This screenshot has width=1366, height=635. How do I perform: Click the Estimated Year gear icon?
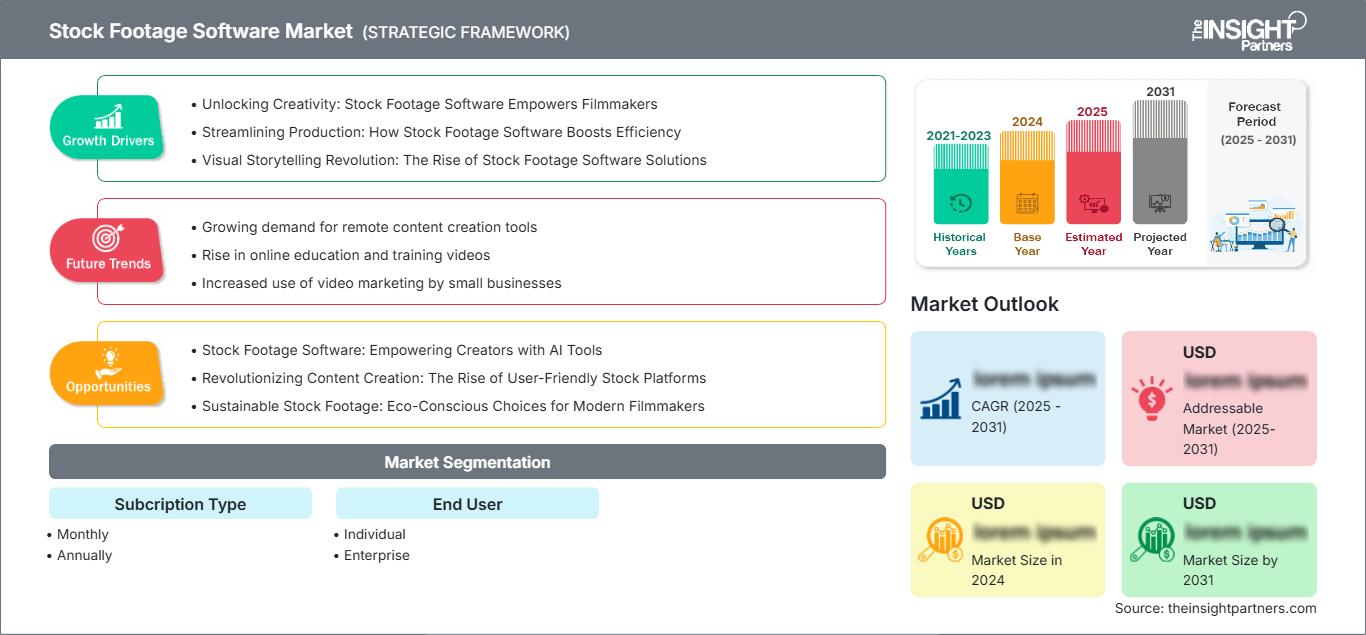click(x=1093, y=203)
